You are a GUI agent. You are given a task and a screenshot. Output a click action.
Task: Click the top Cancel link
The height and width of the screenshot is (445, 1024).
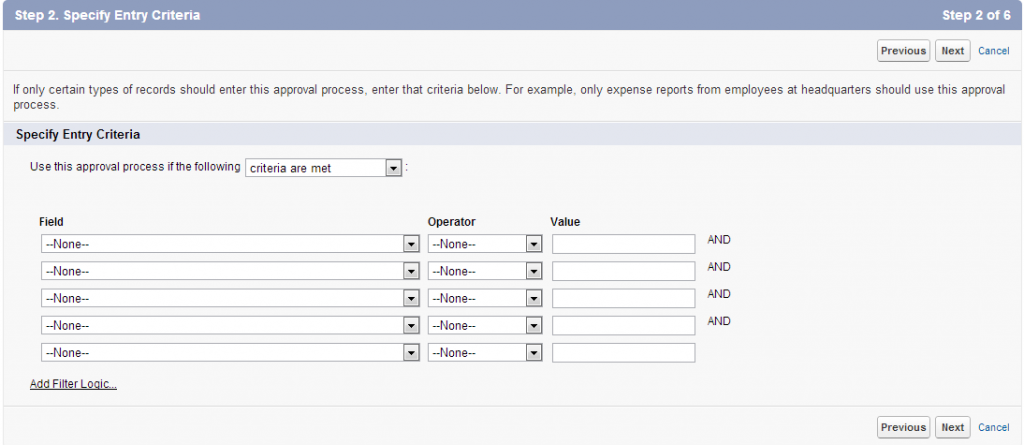(993, 51)
